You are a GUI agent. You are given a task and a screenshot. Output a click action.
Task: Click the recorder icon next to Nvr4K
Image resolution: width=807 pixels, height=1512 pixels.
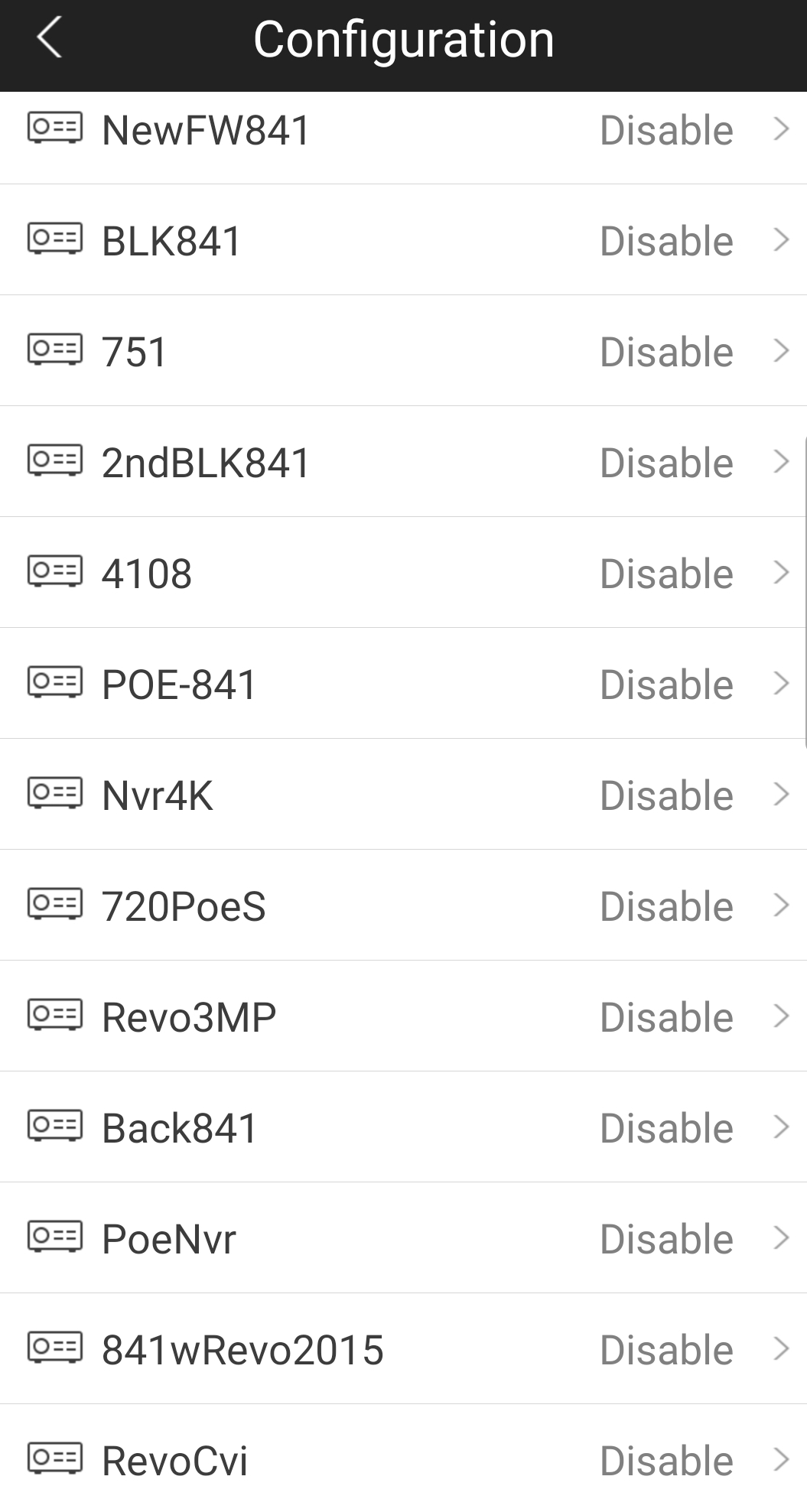pyautogui.click(x=55, y=793)
